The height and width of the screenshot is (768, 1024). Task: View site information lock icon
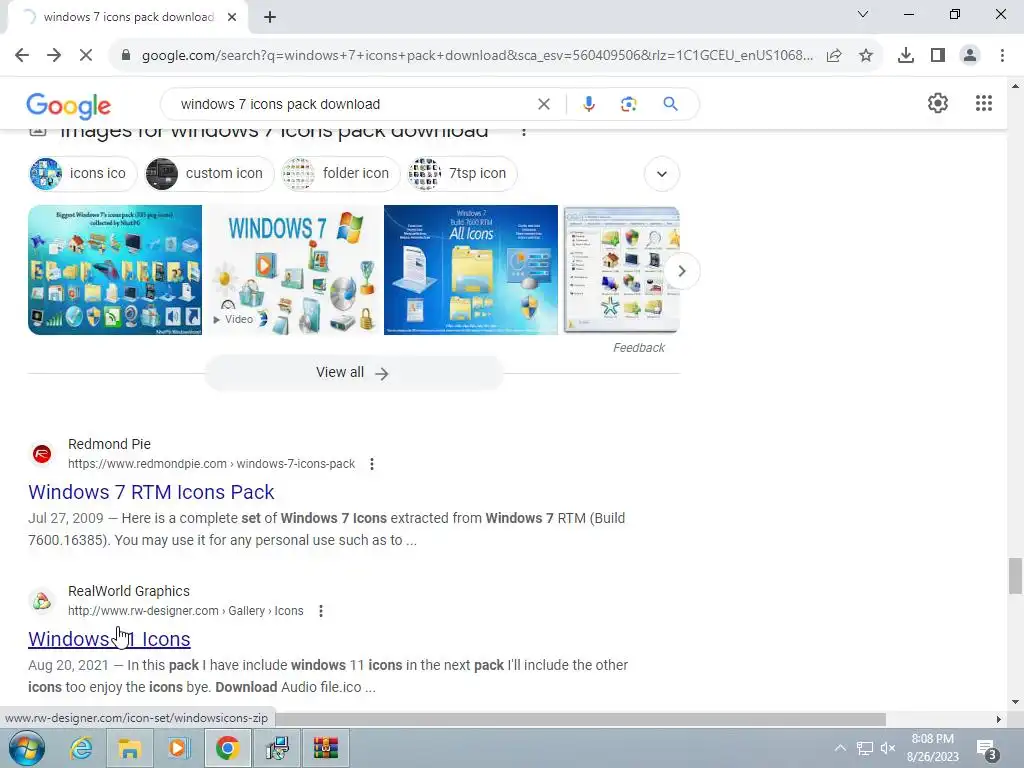126,56
